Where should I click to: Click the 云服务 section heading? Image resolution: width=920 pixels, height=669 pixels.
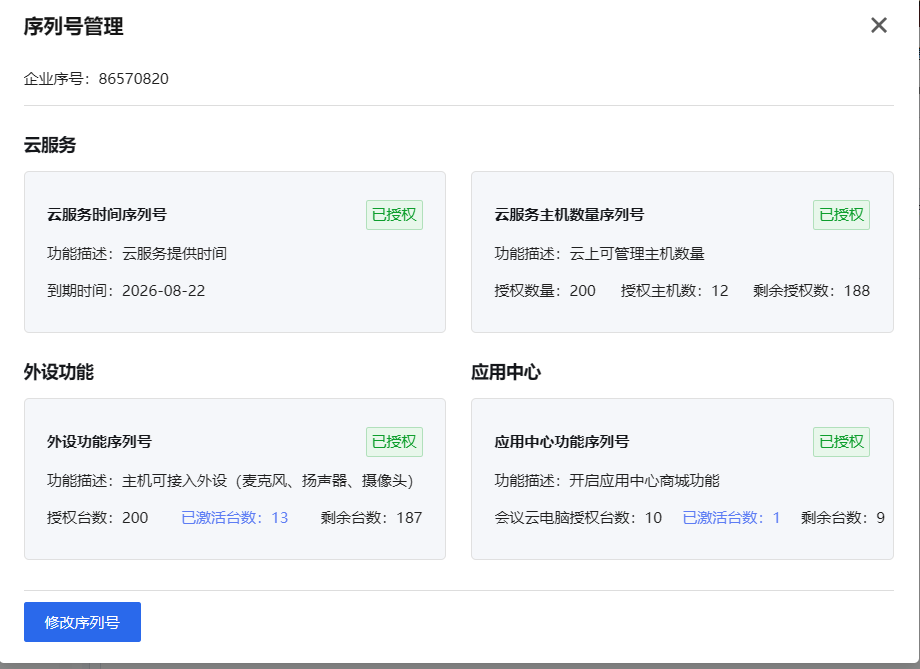(x=50, y=146)
